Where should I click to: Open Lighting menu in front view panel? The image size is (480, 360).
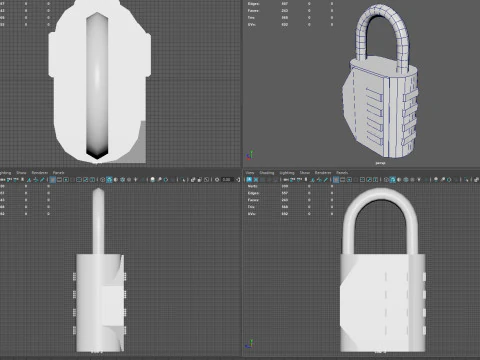pos(287,172)
